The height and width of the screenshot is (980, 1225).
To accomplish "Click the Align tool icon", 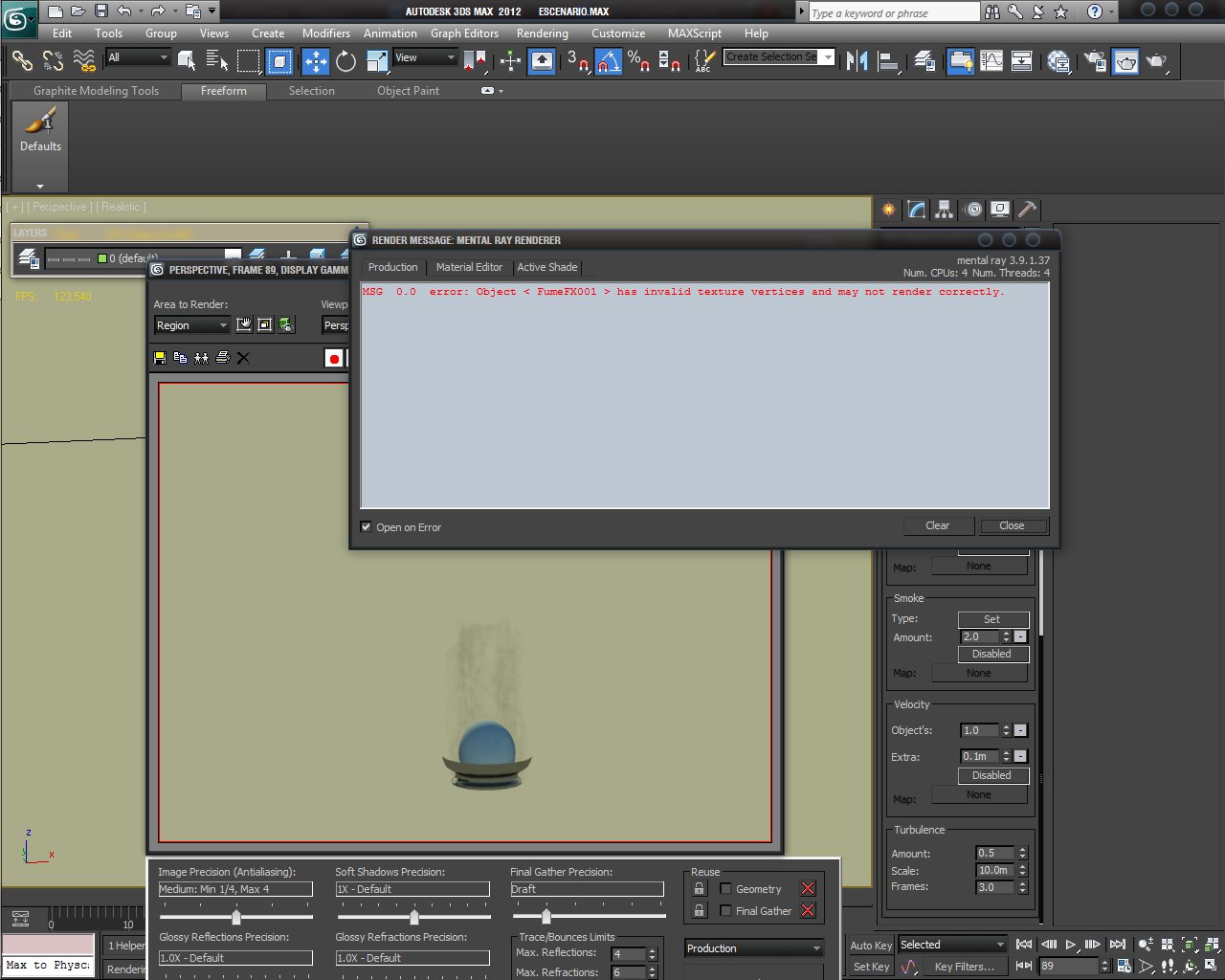I will 889,61.
